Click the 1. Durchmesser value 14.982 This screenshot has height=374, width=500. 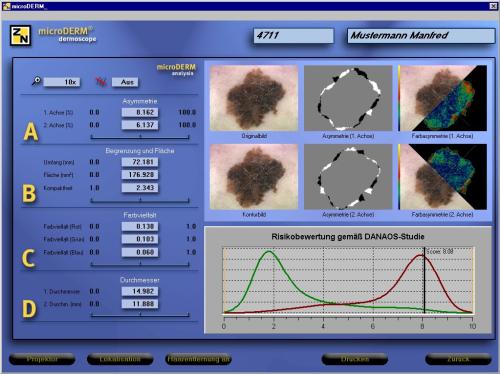pos(140,291)
